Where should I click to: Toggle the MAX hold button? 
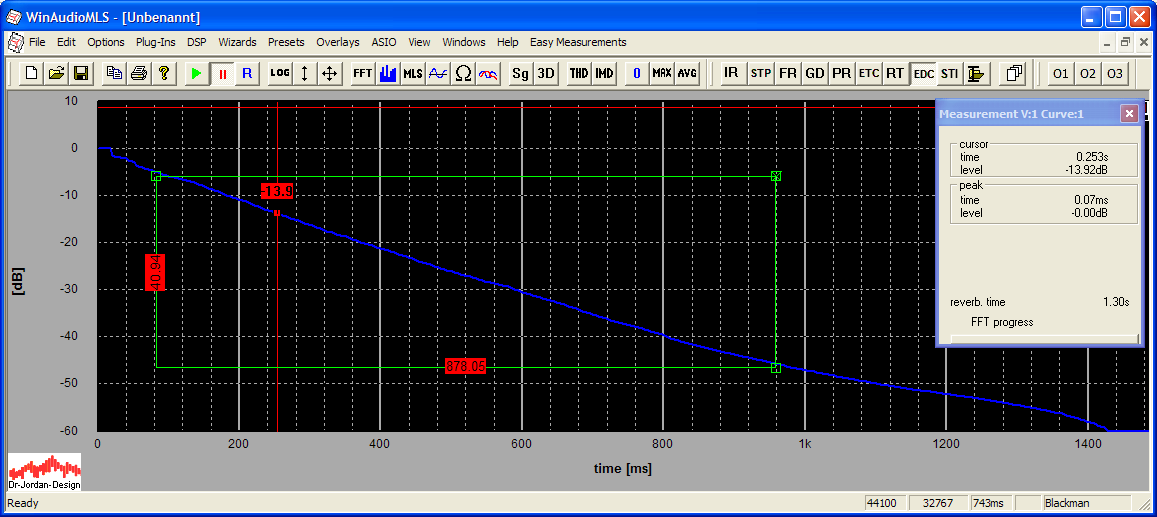coord(662,73)
